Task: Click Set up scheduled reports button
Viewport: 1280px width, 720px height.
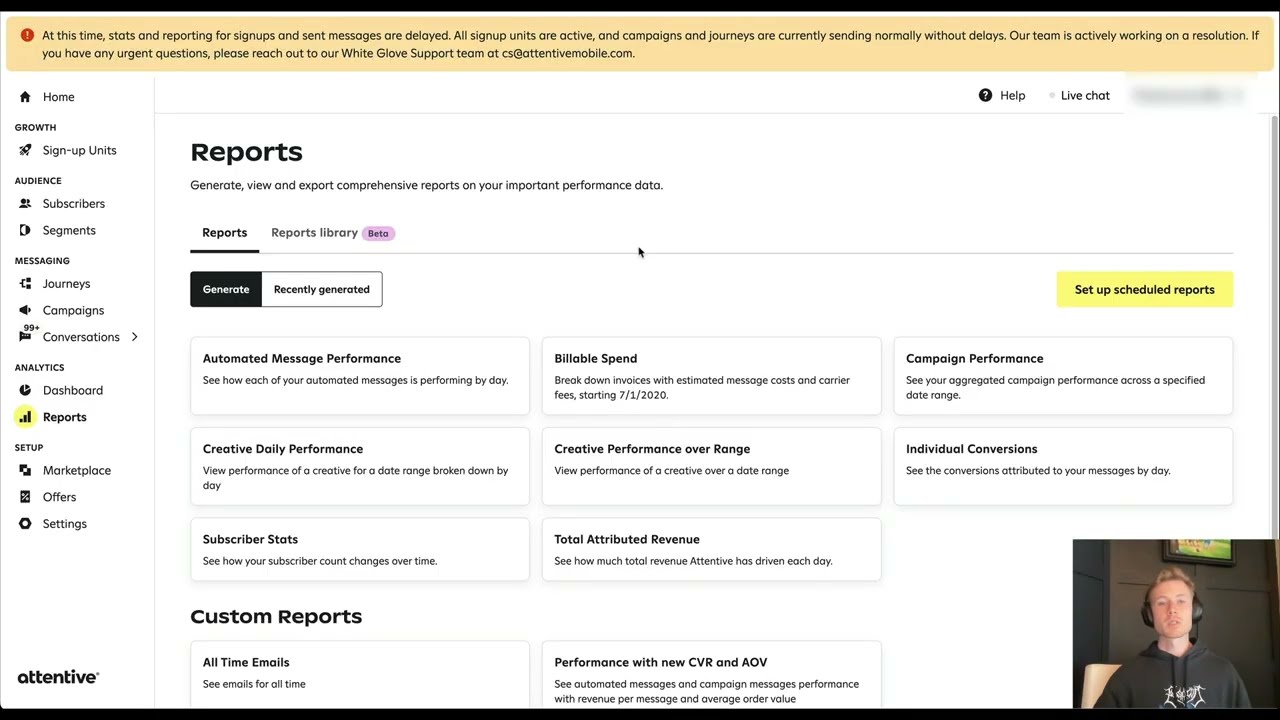Action: pos(1144,290)
